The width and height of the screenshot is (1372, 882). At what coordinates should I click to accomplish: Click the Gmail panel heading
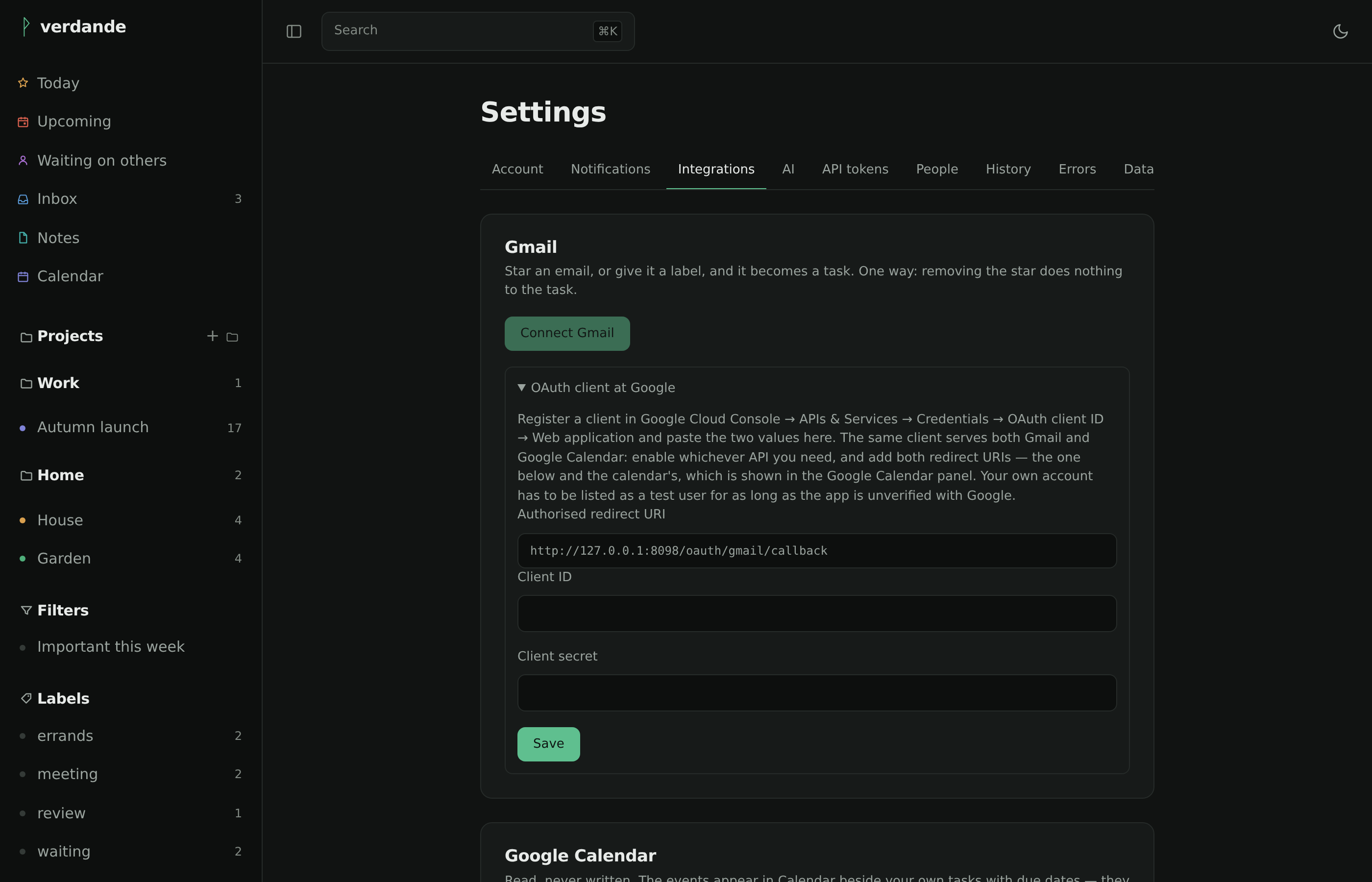click(530, 247)
